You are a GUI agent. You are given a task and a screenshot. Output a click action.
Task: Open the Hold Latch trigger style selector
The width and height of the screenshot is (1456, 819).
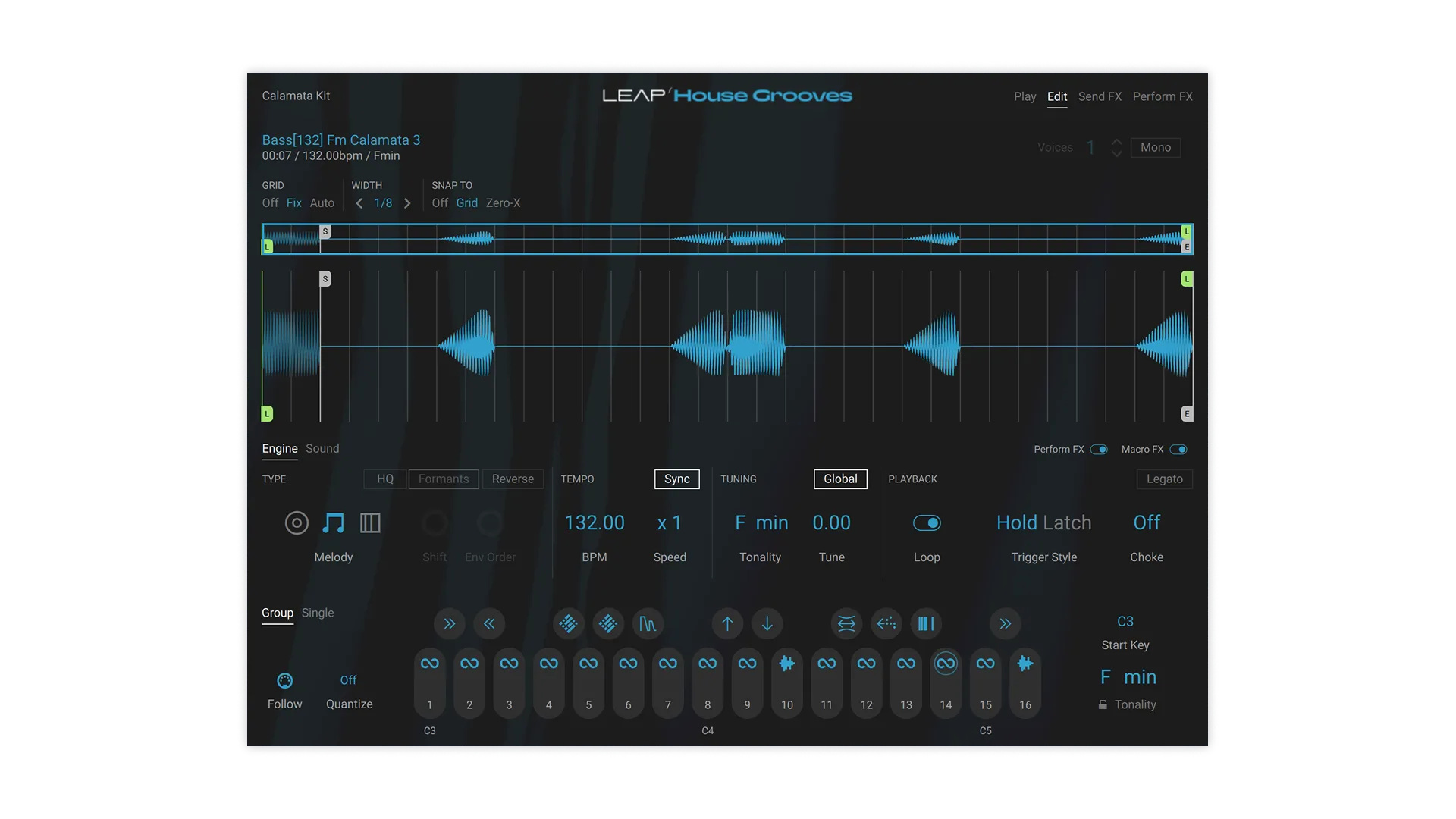1043,523
